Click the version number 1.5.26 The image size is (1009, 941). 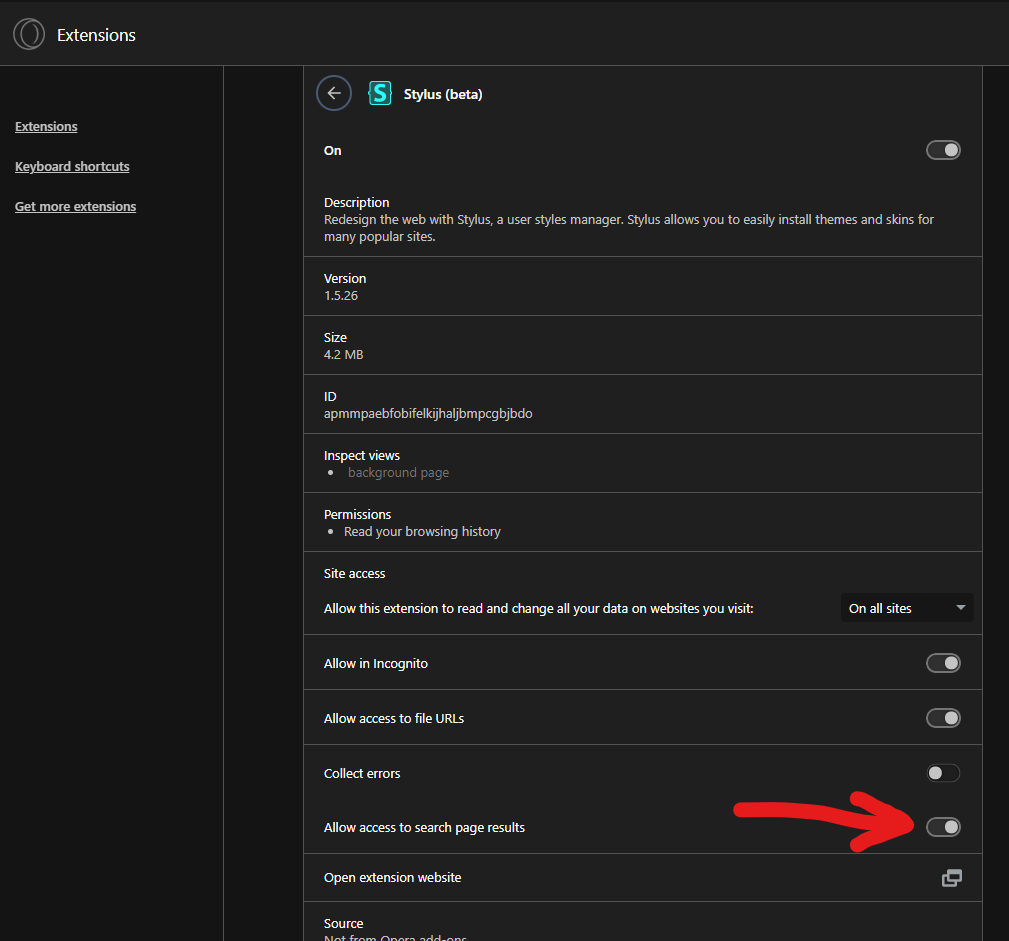click(x=341, y=295)
